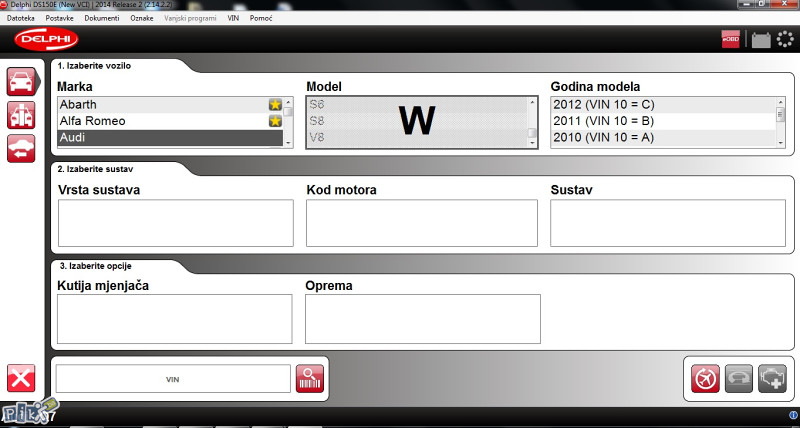Click the Godina modela scrollbar thumb
Image resolution: width=800 pixels, height=428 pixels.
pos(781,115)
